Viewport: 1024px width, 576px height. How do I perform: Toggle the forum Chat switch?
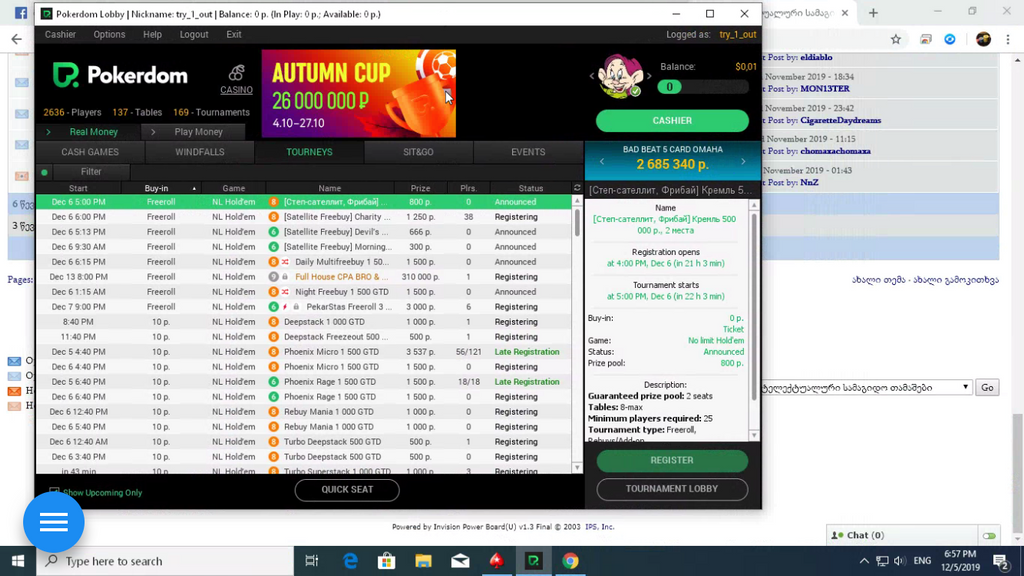point(989,536)
